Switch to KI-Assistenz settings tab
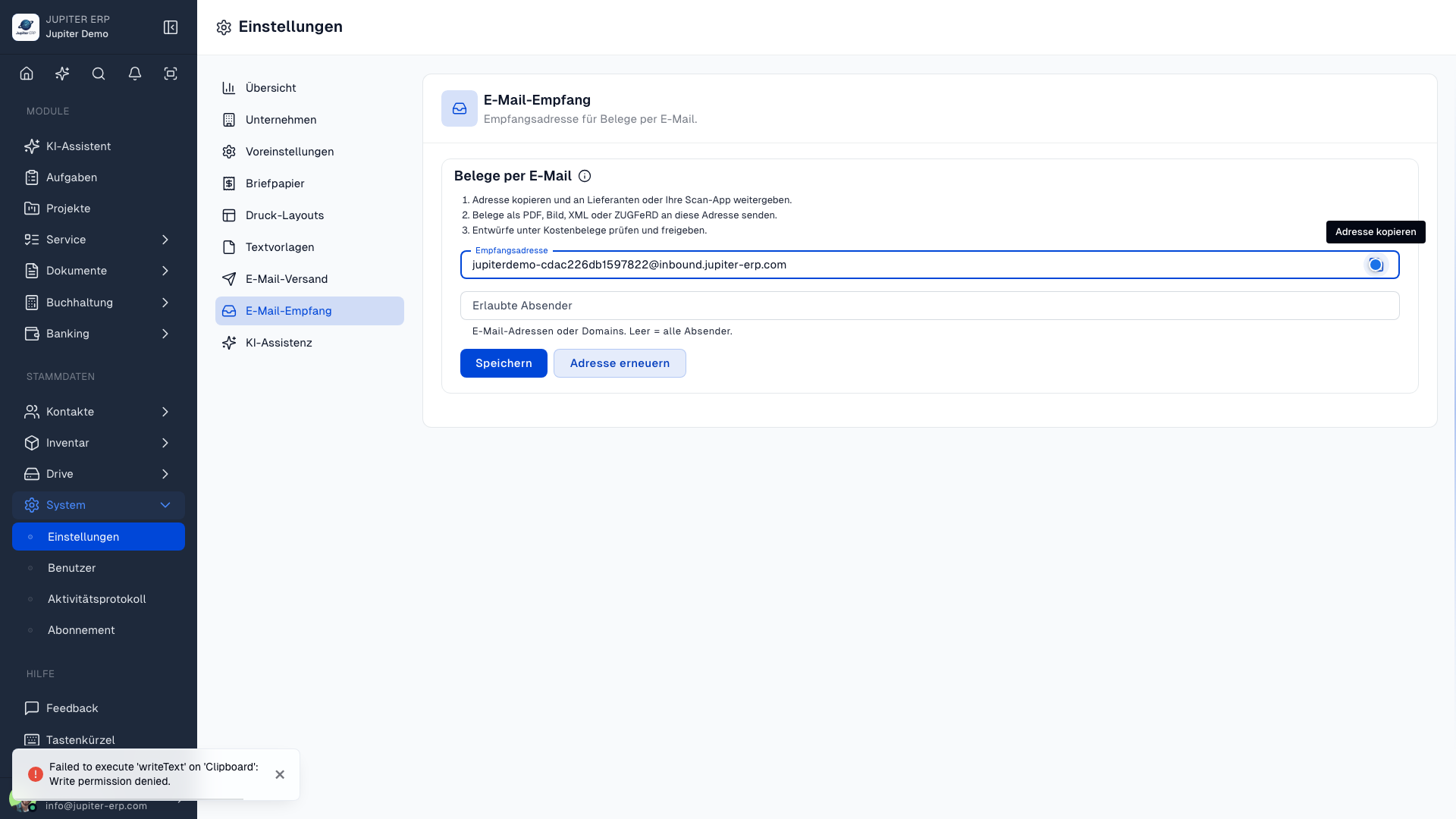This screenshot has height=819, width=1456. click(309, 343)
